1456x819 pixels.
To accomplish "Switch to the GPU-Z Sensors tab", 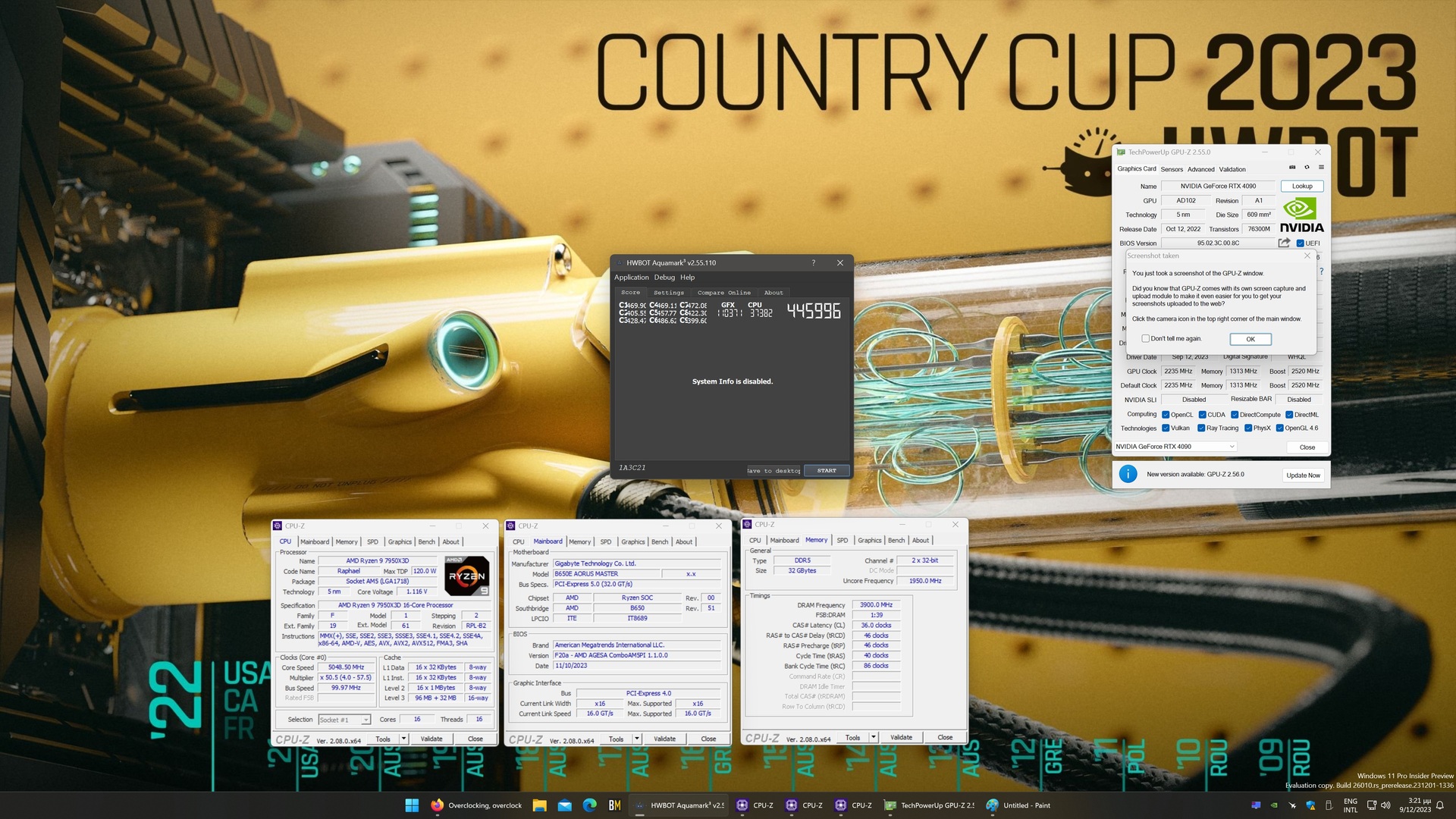I will pyautogui.click(x=1172, y=169).
